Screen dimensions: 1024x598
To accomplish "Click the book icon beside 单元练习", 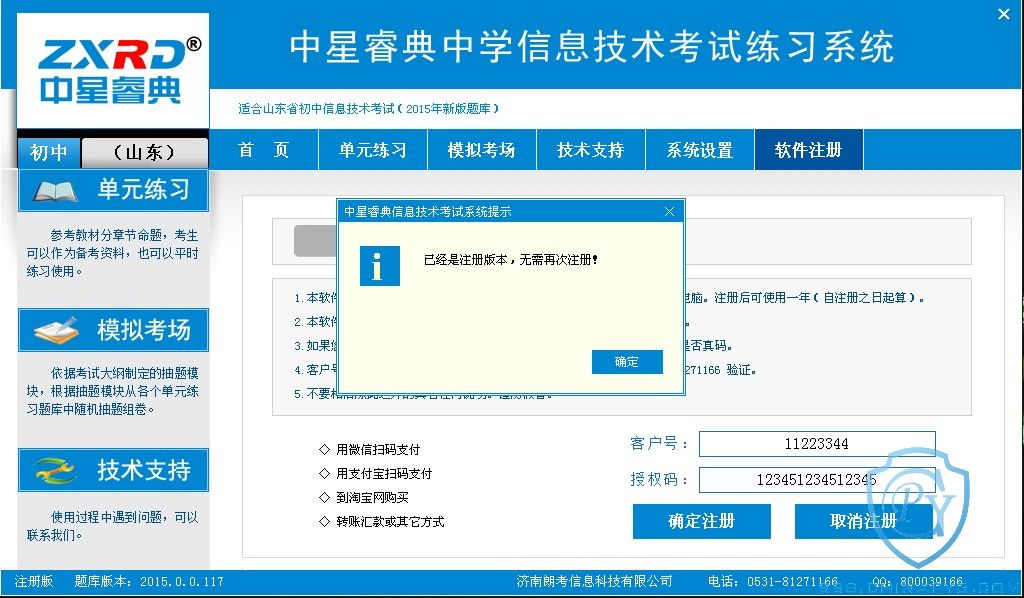I will tap(55, 190).
